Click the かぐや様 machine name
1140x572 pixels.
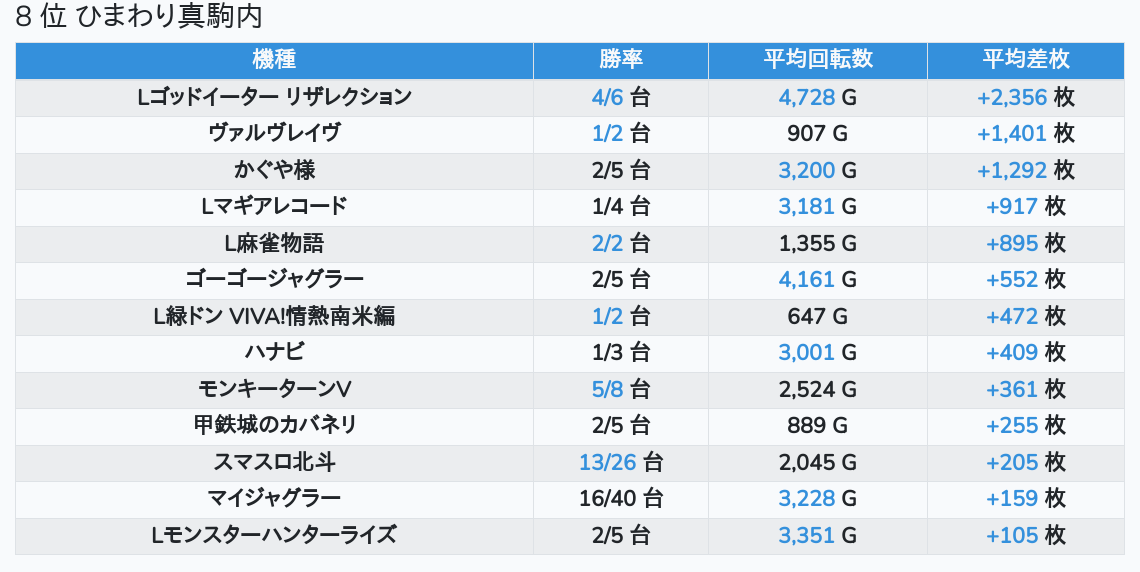click(x=274, y=170)
